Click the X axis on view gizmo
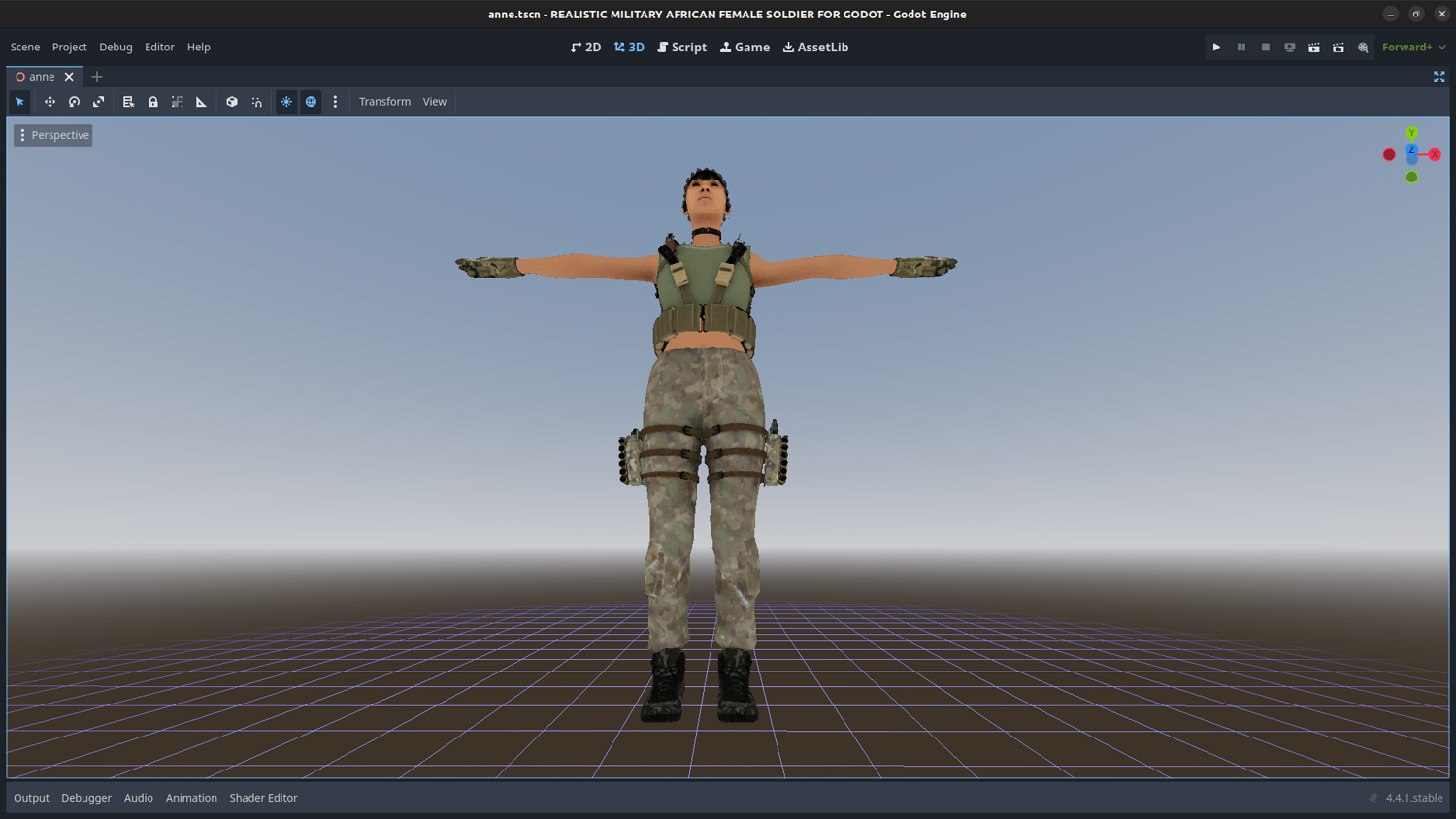 point(1435,155)
